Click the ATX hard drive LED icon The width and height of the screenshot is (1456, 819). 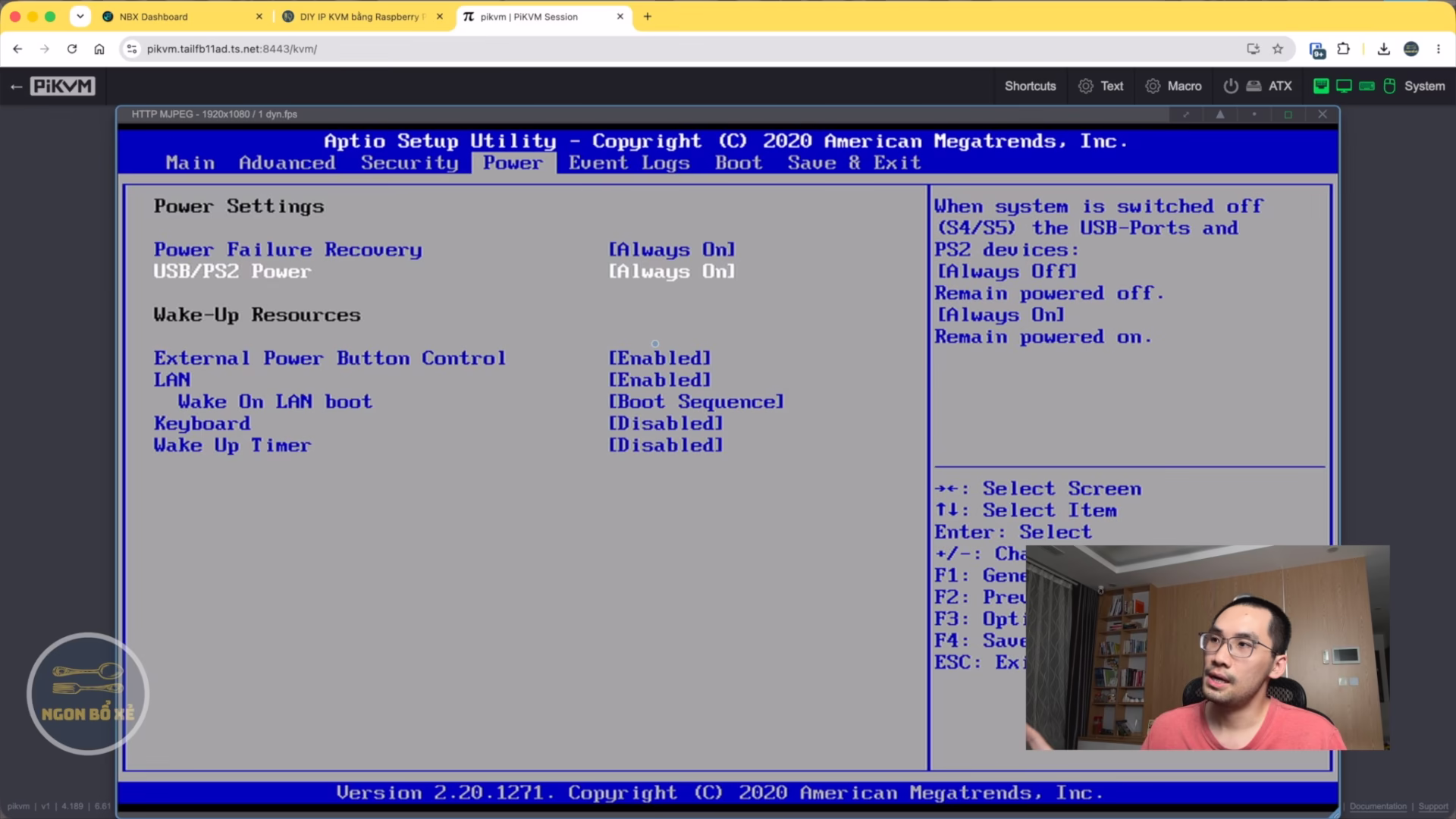(1254, 86)
